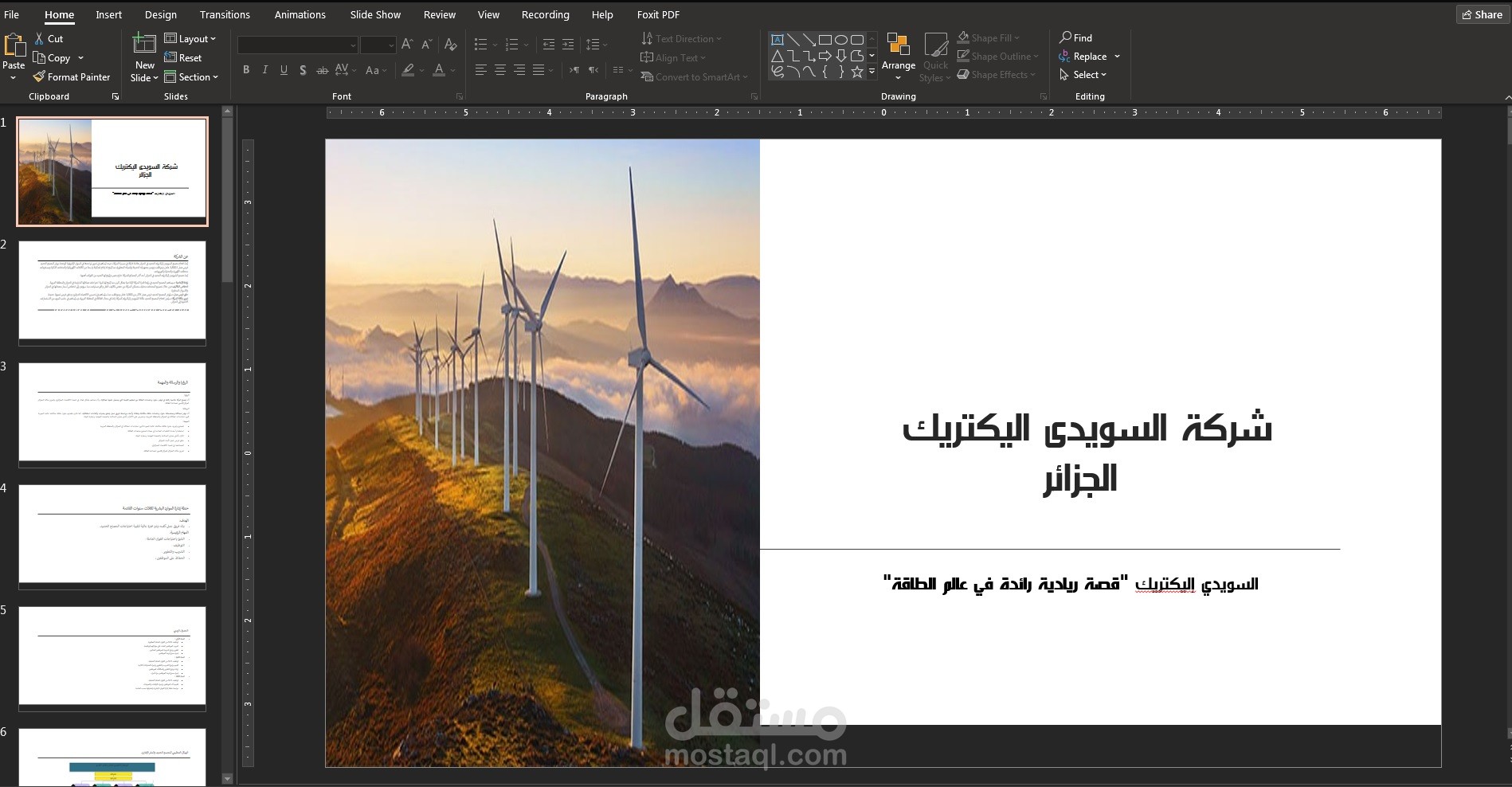Image resolution: width=1512 pixels, height=787 pixels.
Task: Reset the slide layout
Action: 183,57
